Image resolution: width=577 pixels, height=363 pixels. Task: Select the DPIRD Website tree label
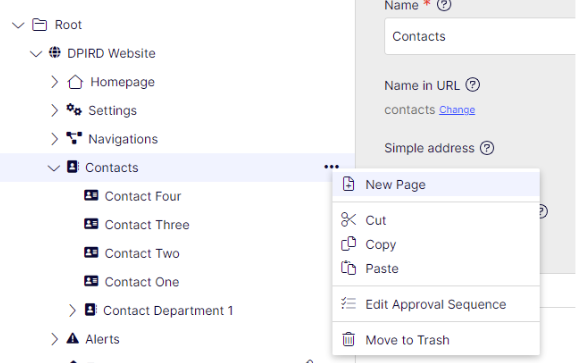tap(111, 53)
